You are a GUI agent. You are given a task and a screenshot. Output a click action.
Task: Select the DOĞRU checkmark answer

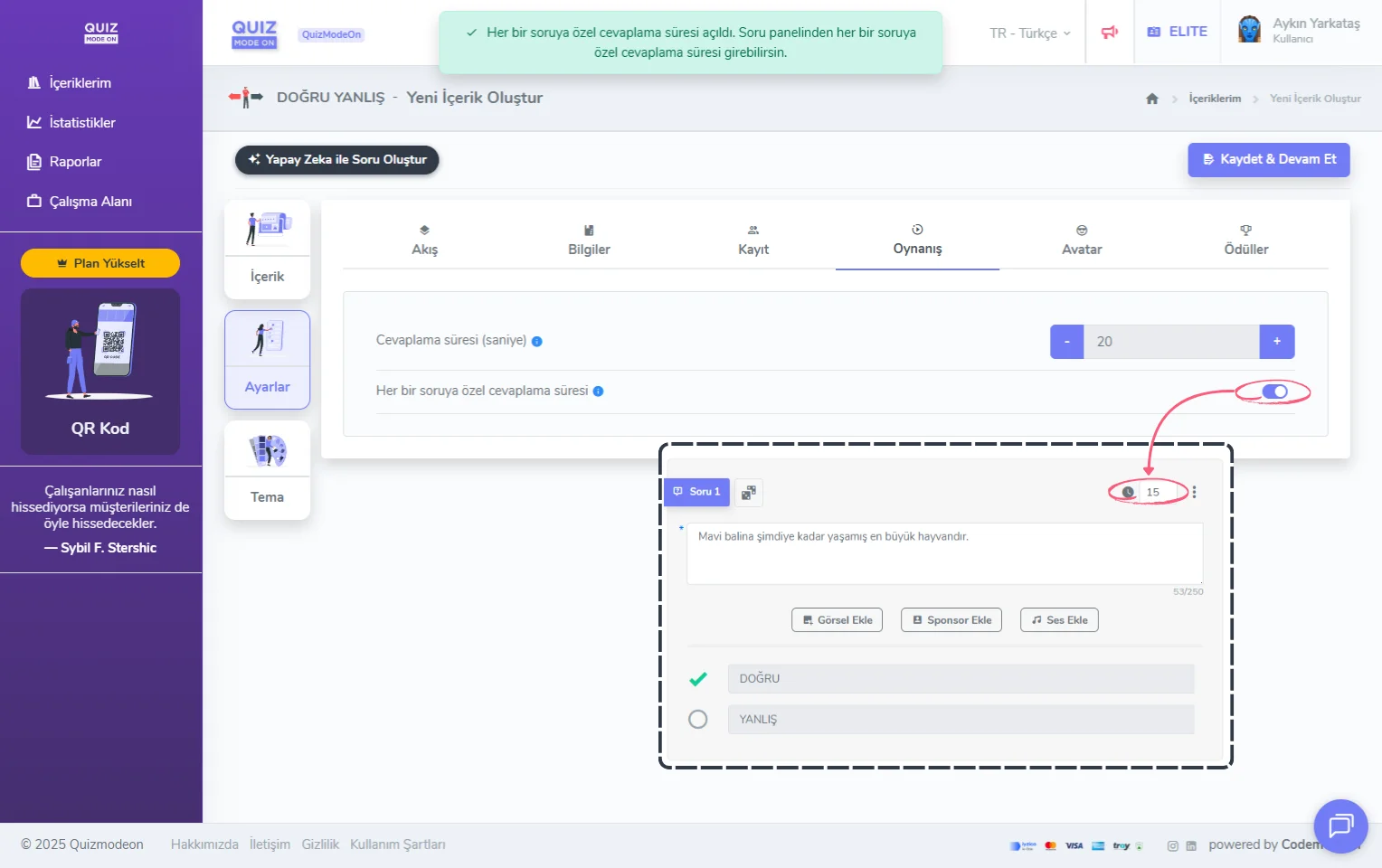tap(697, 679)
